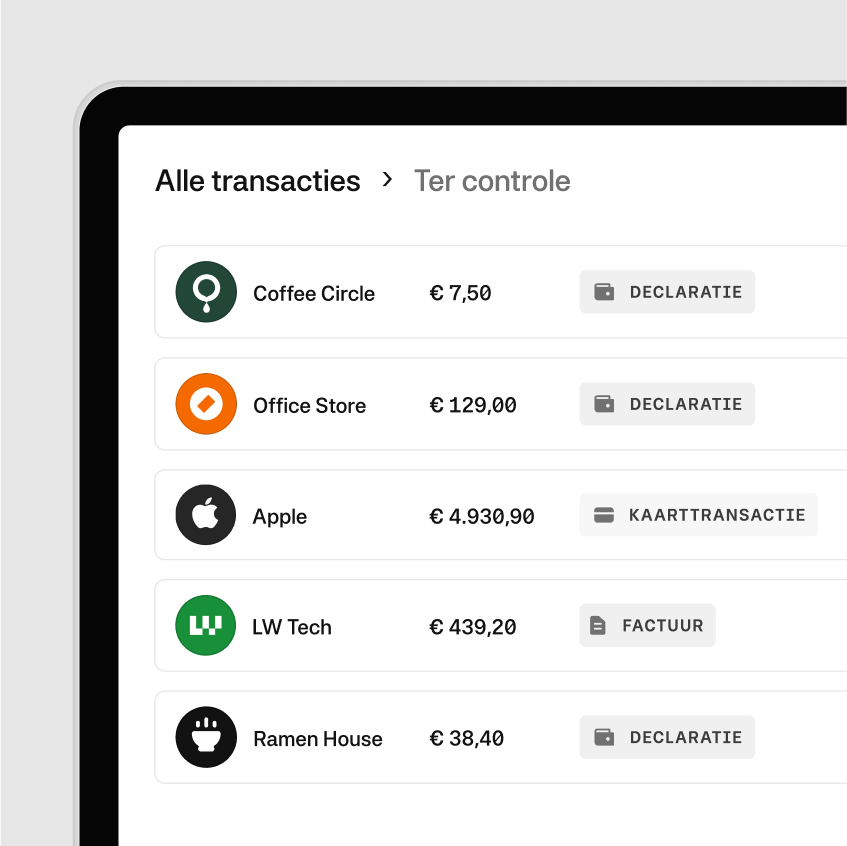Click the FACTUUR label on LW Tech row

click(x=663, y=626)
